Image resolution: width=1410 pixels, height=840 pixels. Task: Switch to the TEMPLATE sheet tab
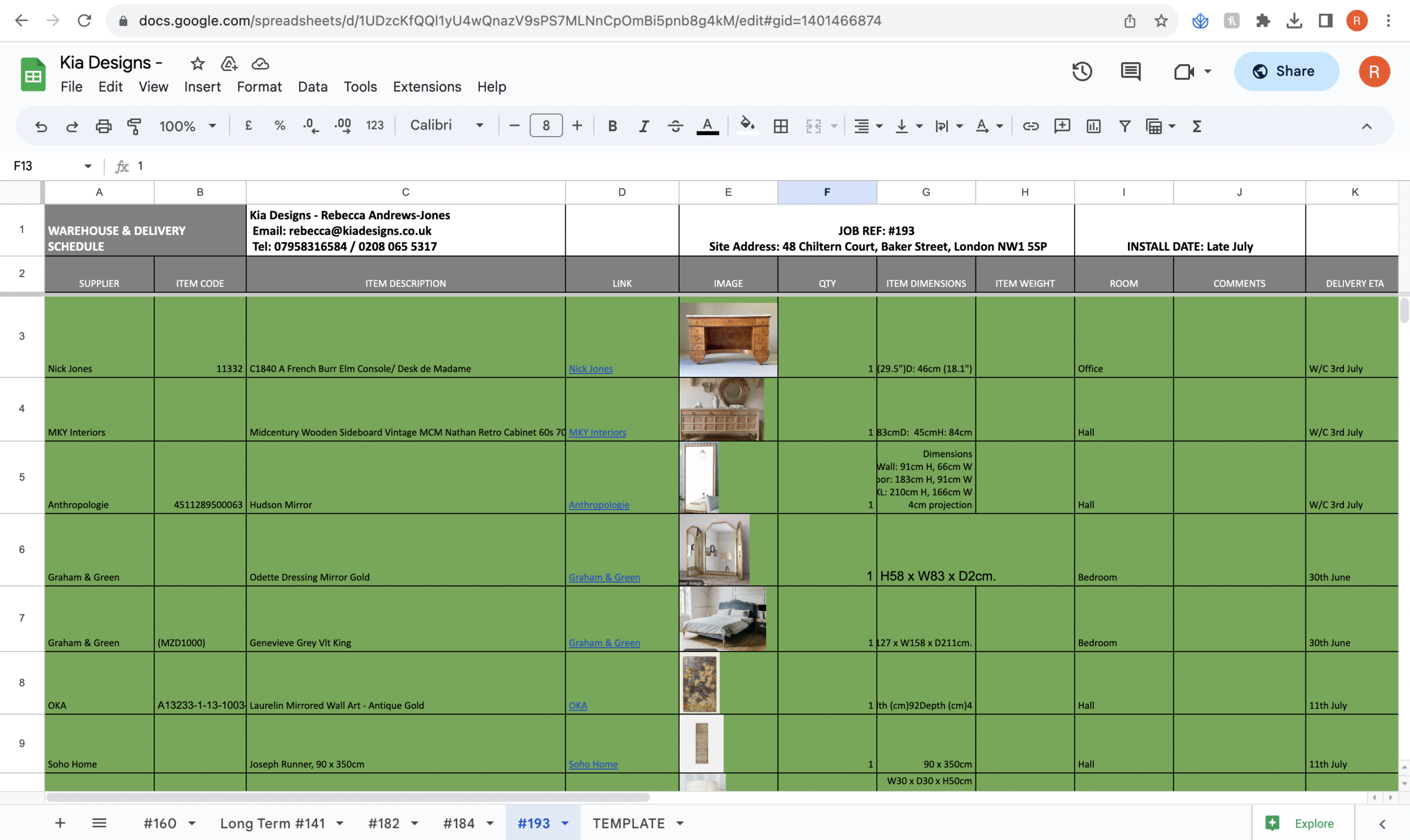[x=628, y=823]
